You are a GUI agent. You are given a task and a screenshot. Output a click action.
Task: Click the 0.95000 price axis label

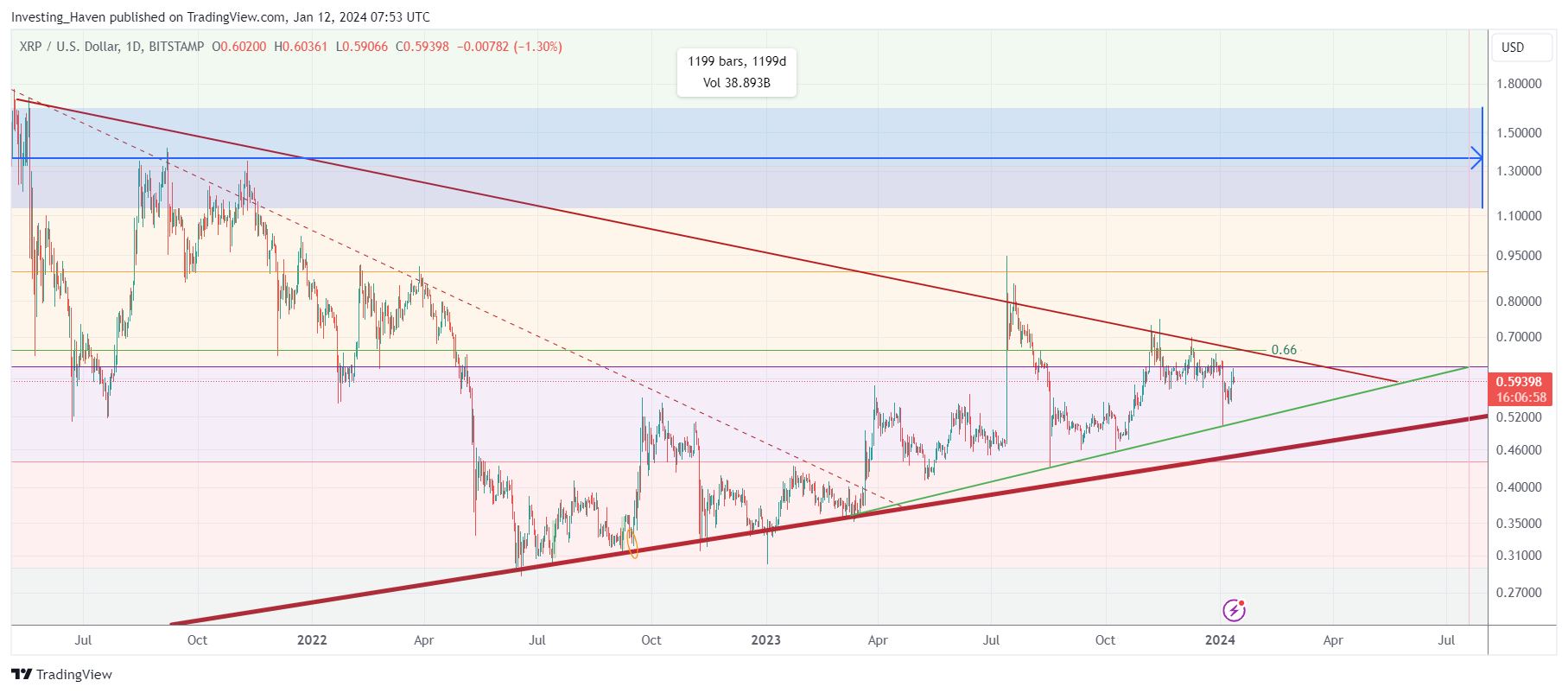pyautogui.click(x=1519, y=256)
